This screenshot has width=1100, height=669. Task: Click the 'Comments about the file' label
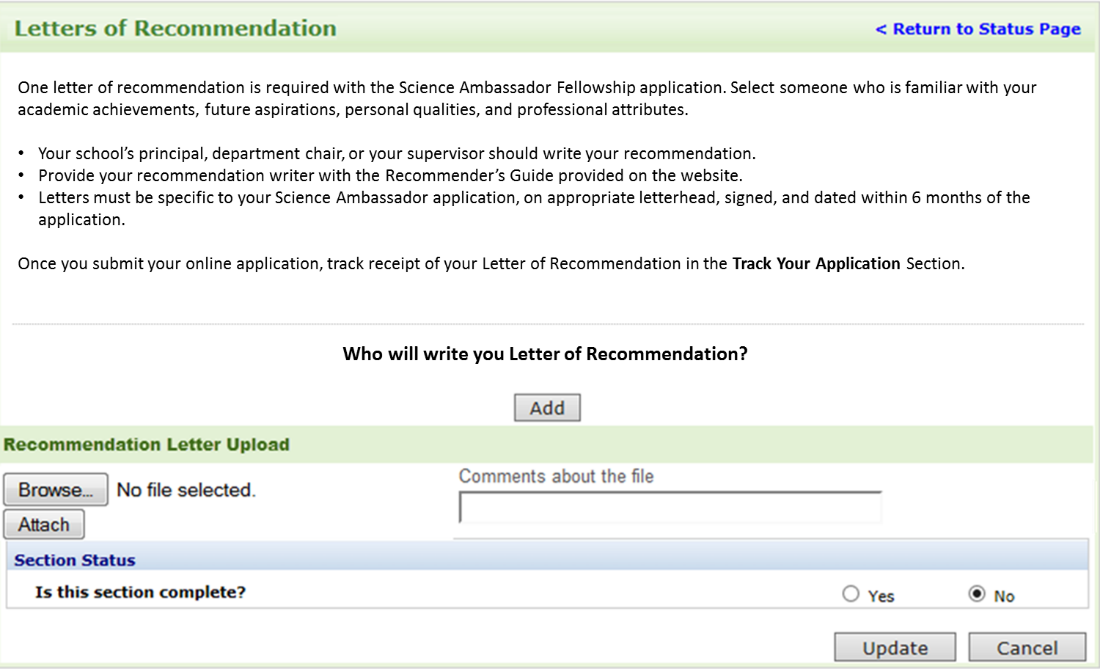coord(556,476)
